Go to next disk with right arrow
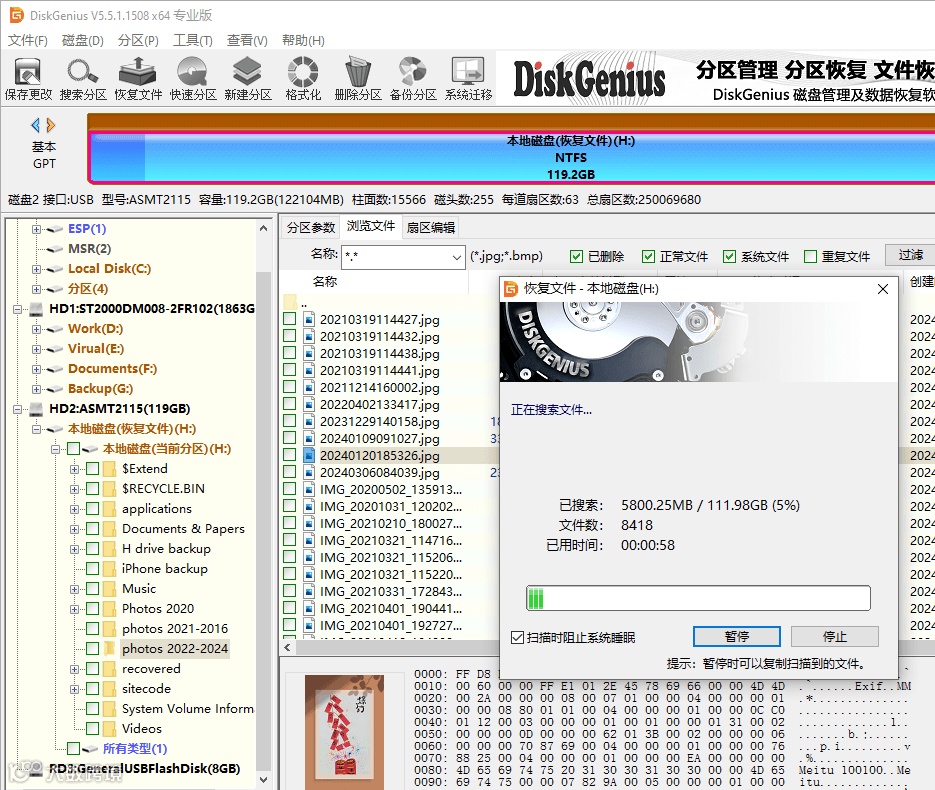 coord(51,125)
